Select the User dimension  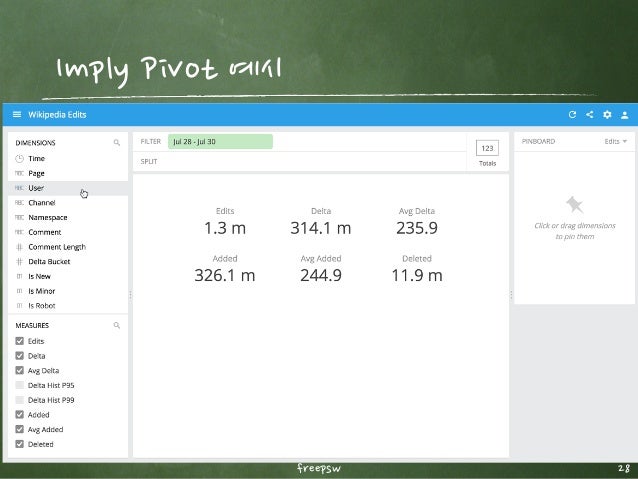(68, 188)
